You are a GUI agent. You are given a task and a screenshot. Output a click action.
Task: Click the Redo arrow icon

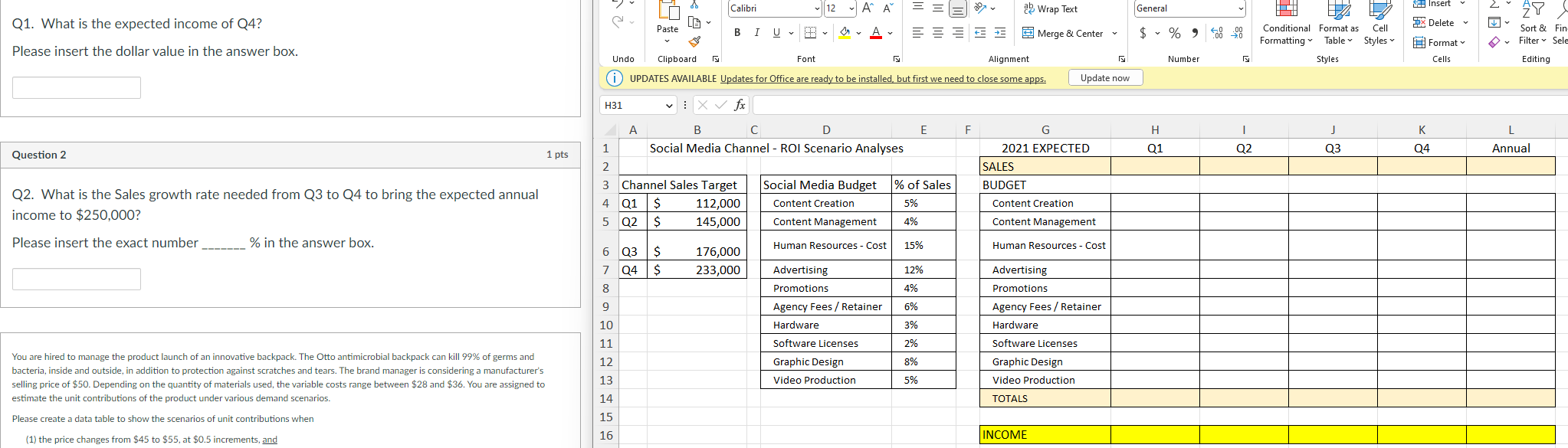tap(618, 22)
